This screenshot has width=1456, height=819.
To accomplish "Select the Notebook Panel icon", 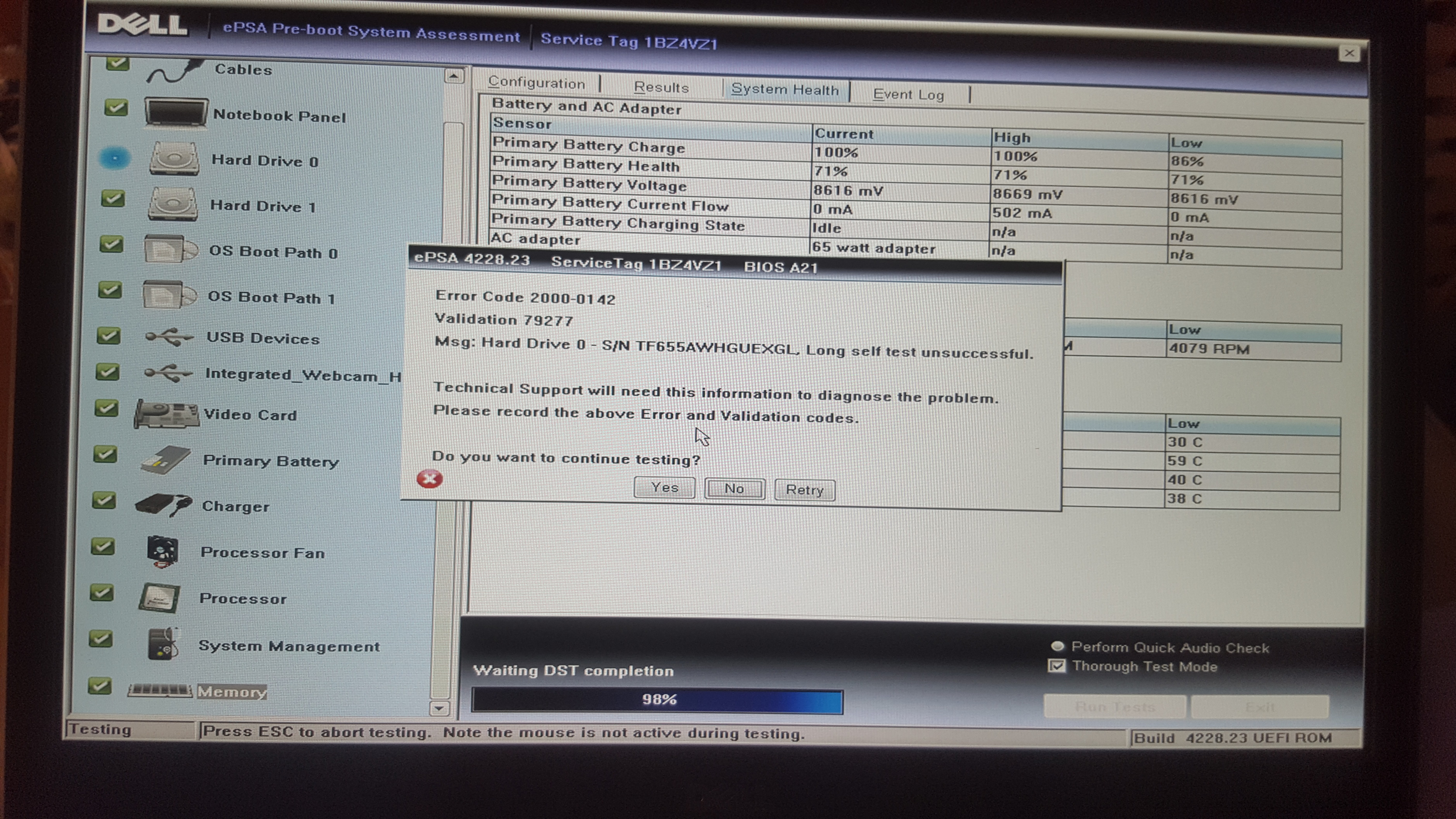I will (176, 112).
